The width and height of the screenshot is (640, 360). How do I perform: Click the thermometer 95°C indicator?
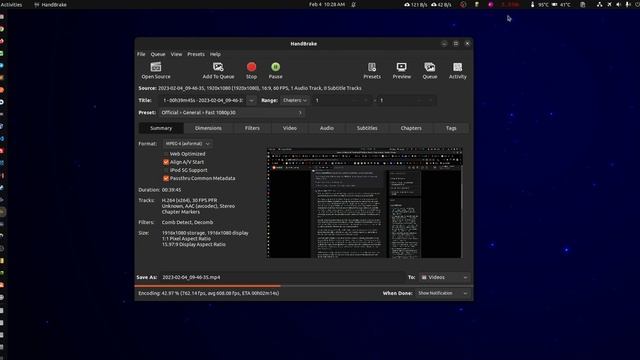point(540,4)
